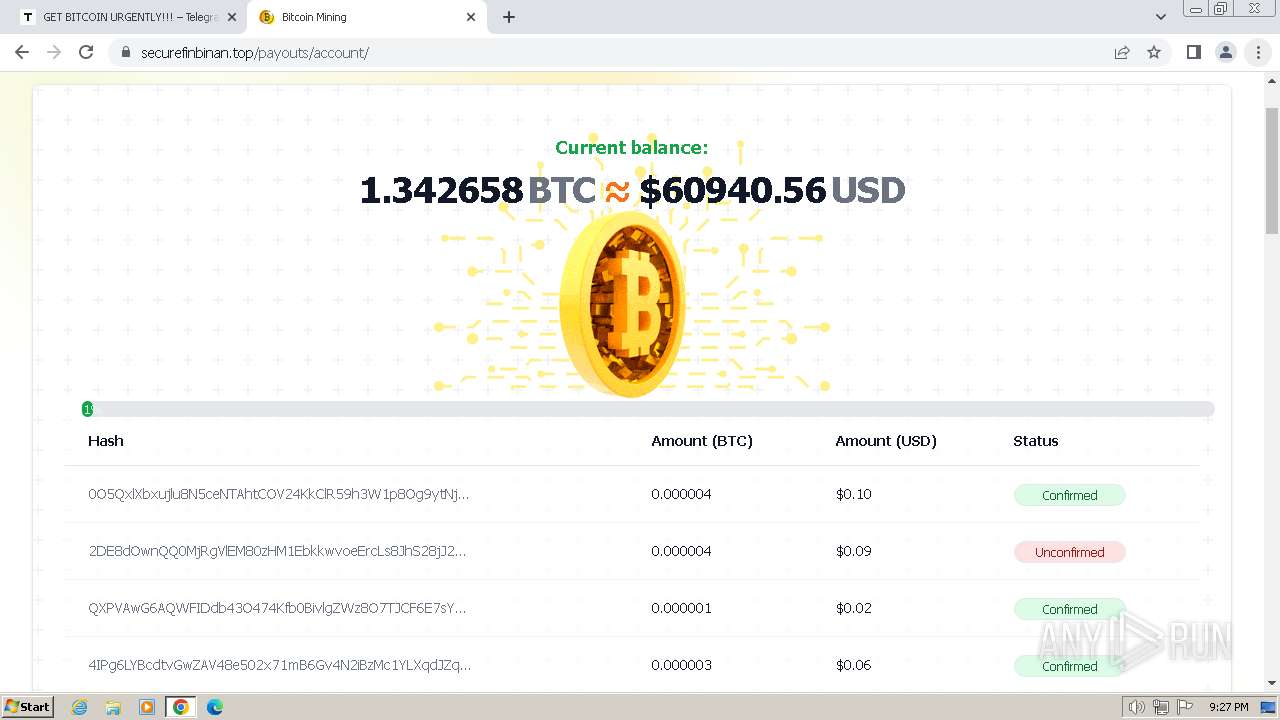
Task: Click the Amount (BTC) column header
Action: pyautogui.click(x=702, y=441)
